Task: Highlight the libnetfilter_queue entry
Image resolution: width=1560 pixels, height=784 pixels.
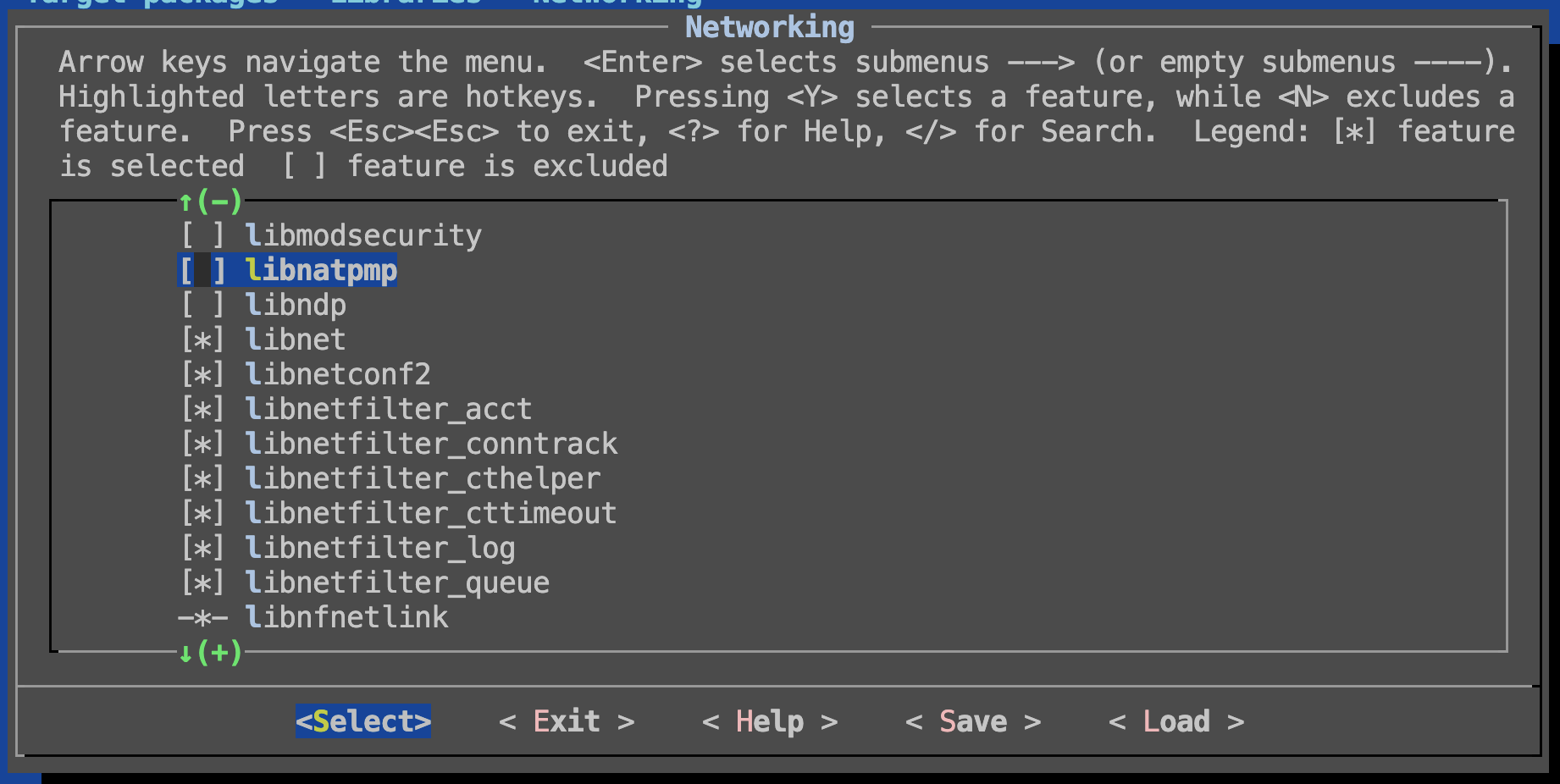Action: click(396, 582)
